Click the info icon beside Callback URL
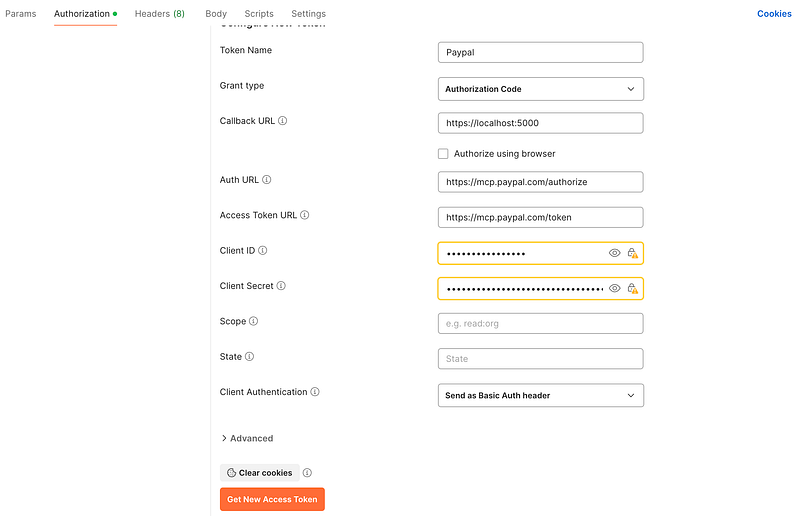 [282, 121]
